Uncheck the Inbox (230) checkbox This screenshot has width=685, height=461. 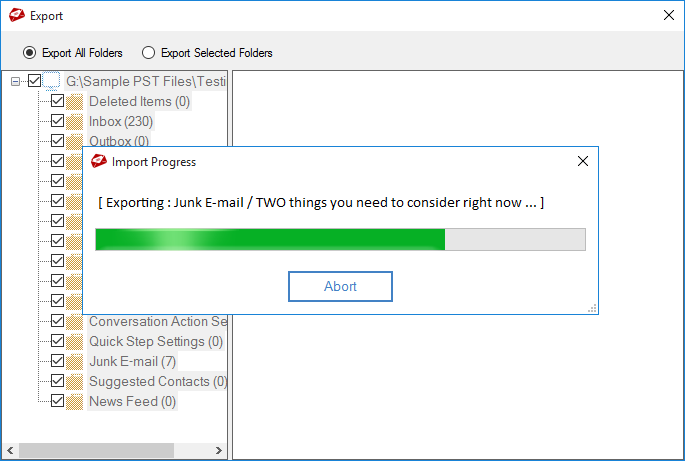pyautogui.click(x=57, y=121)
